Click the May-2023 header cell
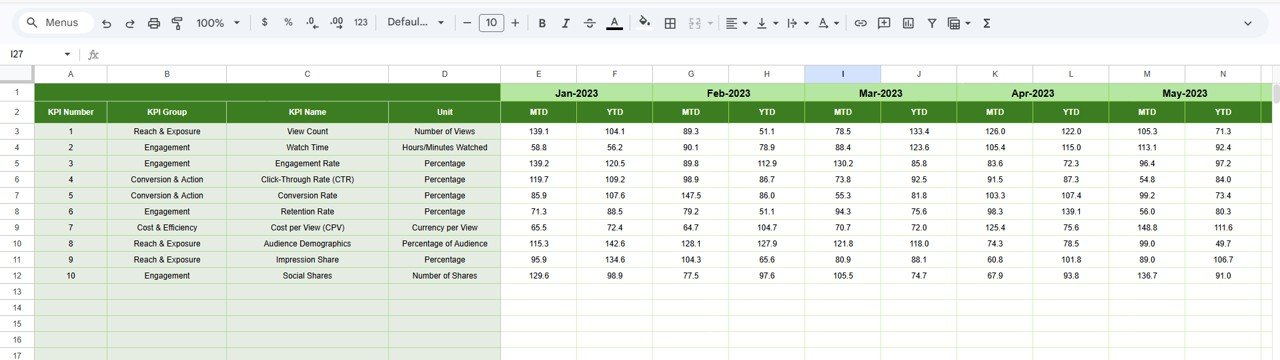 coord(1184,93)
